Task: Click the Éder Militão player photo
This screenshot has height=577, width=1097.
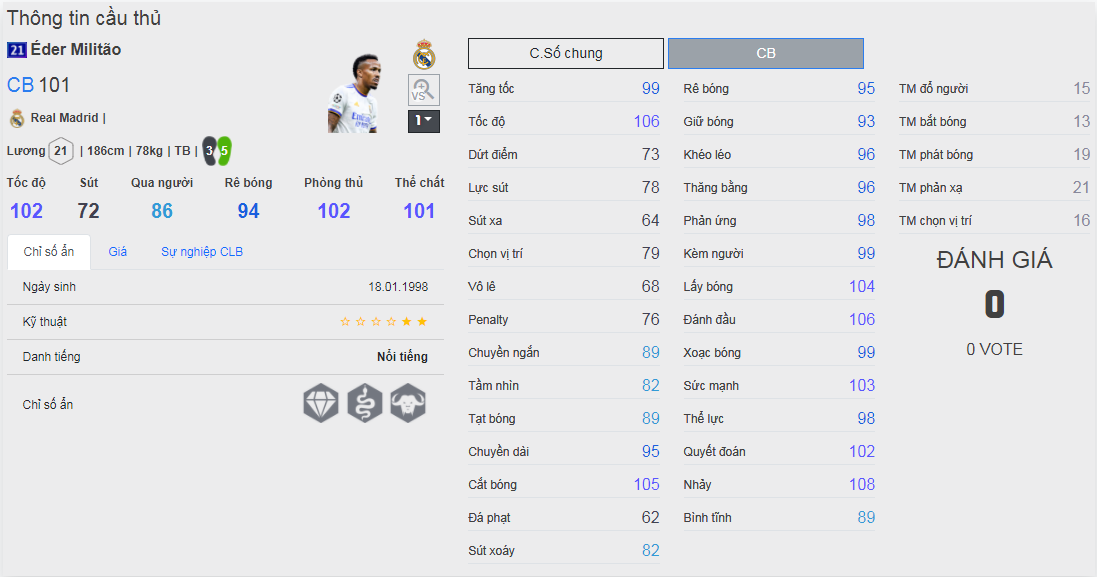Action: (x=352, y=95)
